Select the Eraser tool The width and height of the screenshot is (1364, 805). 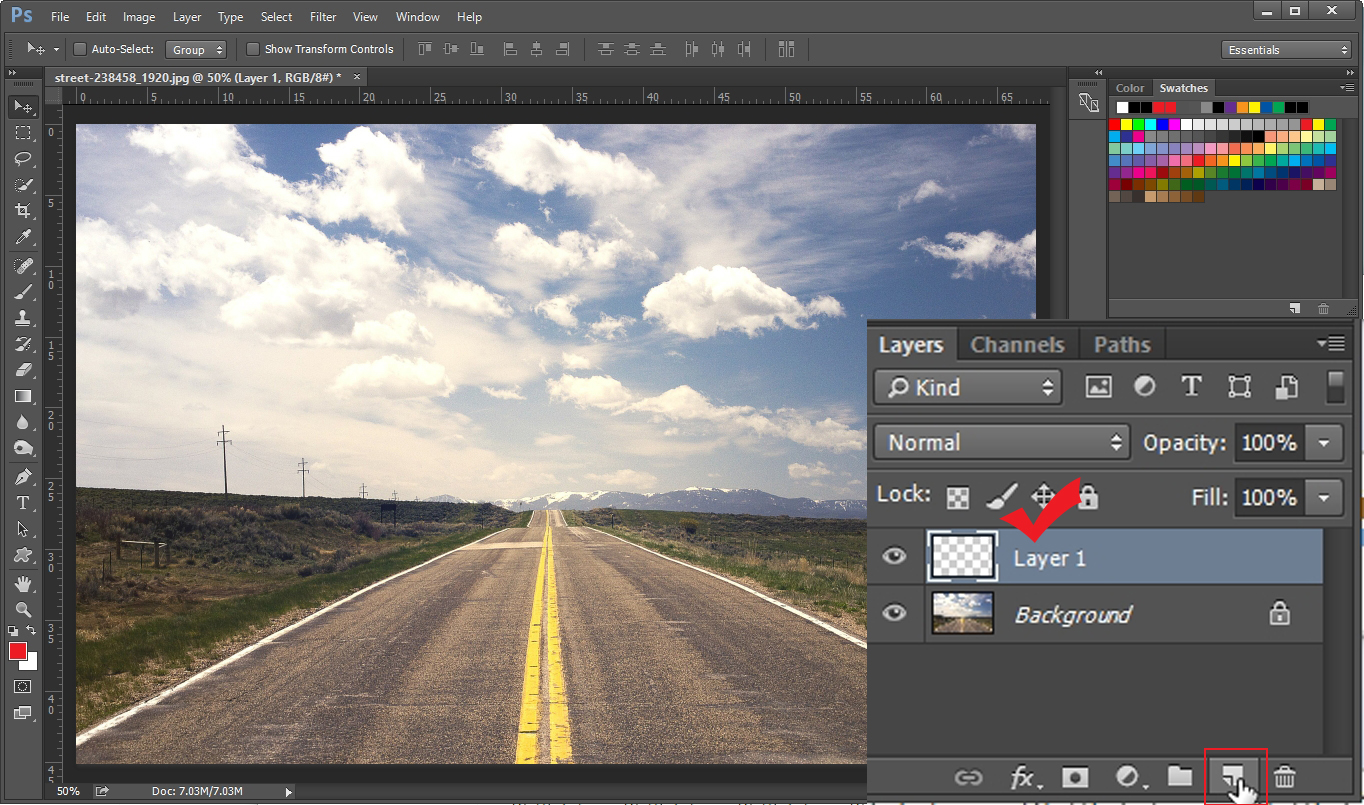pyautogui.click(x=23, y=370)
